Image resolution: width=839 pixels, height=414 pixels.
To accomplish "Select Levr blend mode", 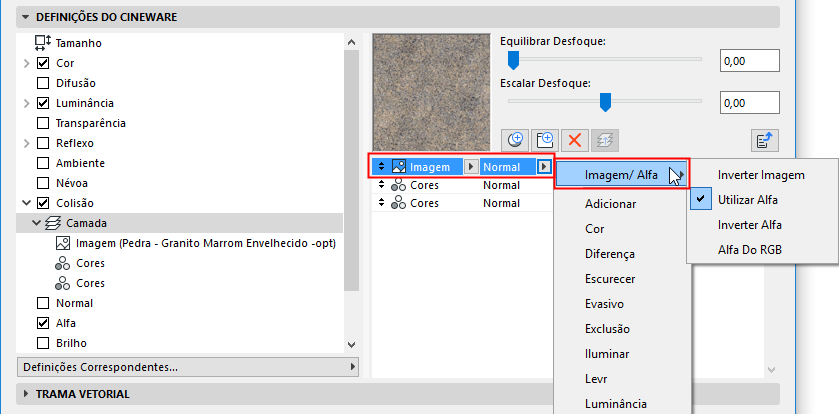I will point(596,379).
